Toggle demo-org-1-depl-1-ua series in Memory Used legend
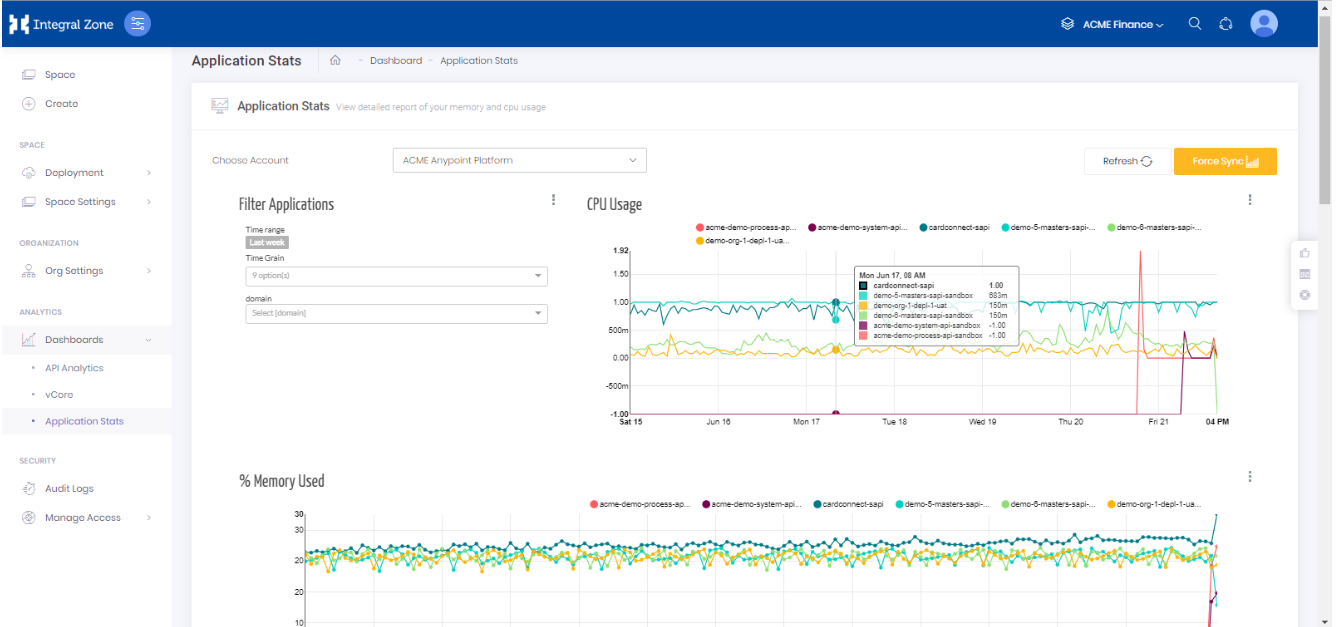Image resolution: width=1336 pixels, height=627 pixels. point(1153,505)
